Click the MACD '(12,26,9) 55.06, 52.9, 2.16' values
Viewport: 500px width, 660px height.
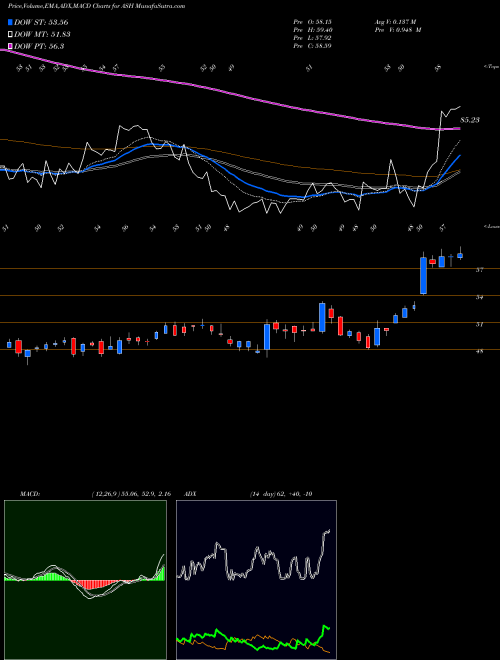tap(131, 494)
